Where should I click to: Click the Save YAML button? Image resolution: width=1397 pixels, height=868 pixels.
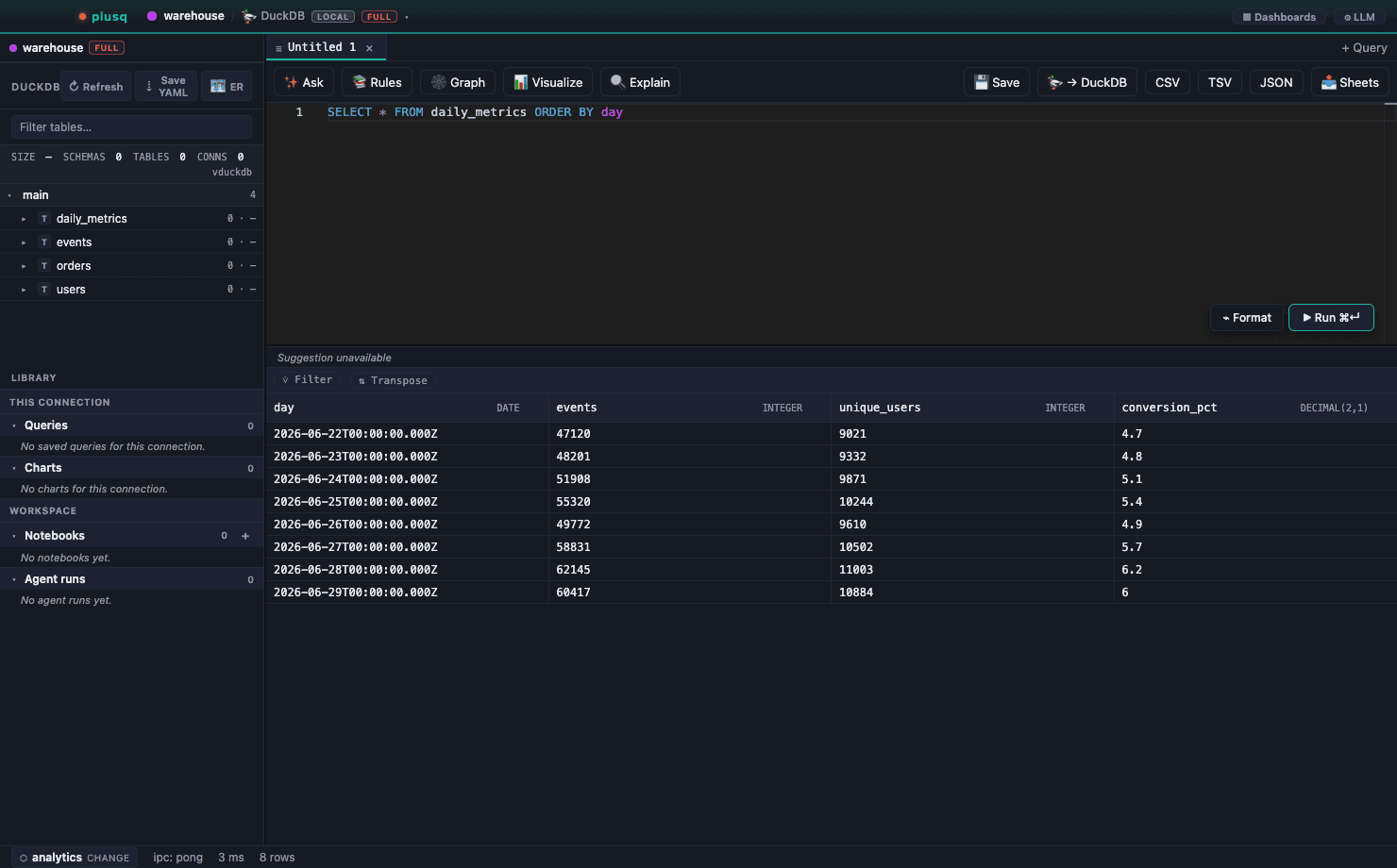tap(166, 86)
